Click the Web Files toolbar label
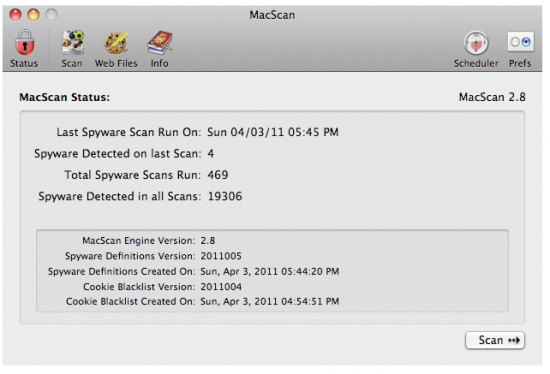 tap(116, 64)
